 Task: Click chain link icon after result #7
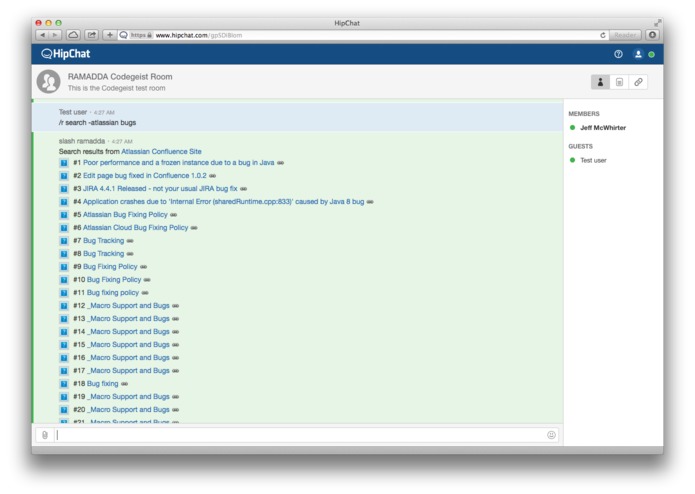(130, 241)
